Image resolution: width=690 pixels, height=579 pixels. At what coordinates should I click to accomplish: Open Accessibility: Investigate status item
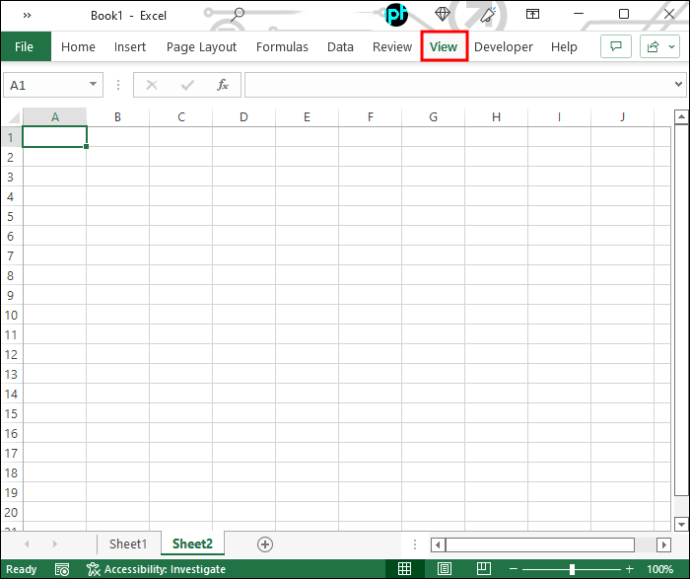pos(156,569)
